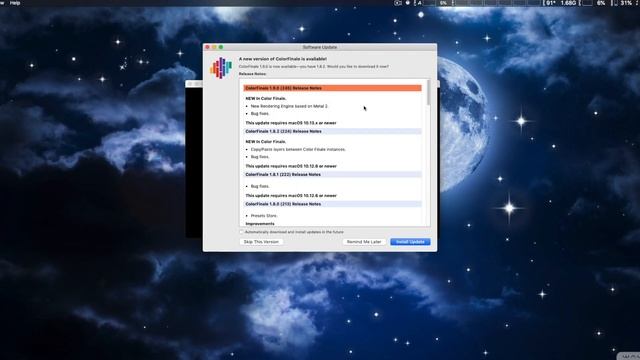Click the Software Update title bar text
This screenshot has width=640, height=360.
[x=320, y=47]
